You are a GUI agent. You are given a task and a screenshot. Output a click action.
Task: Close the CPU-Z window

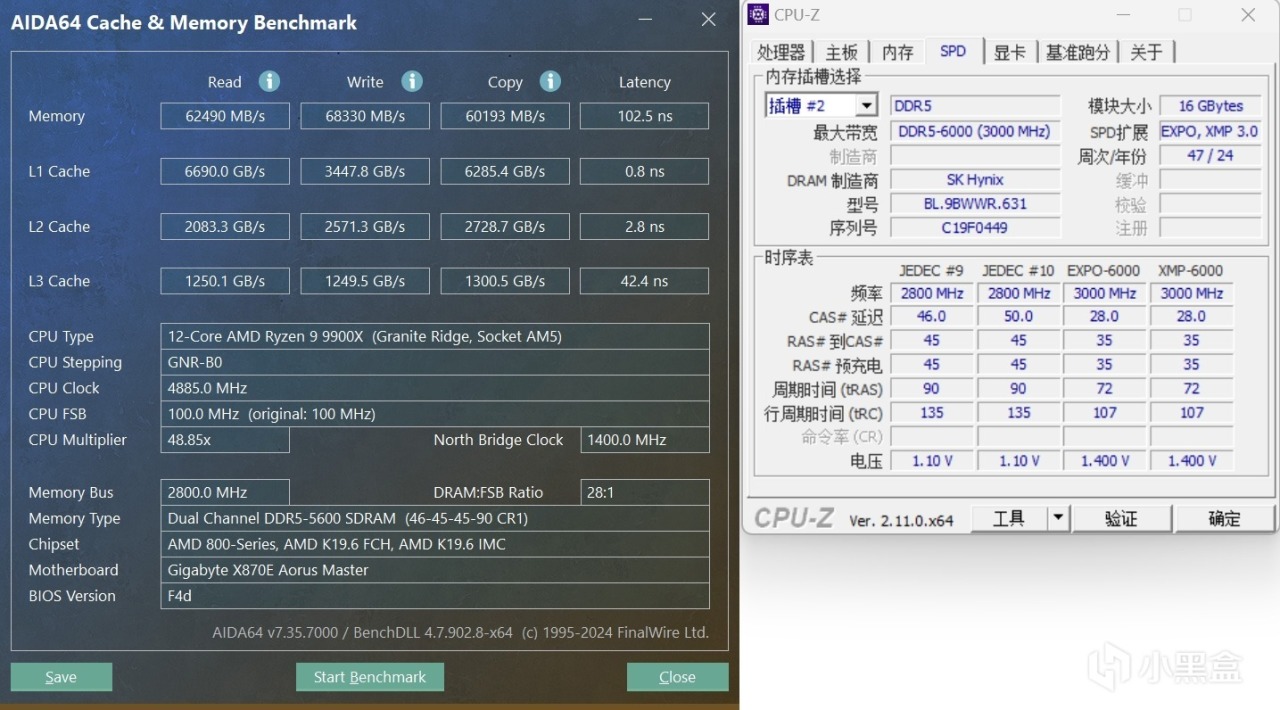click(1248, 15)
